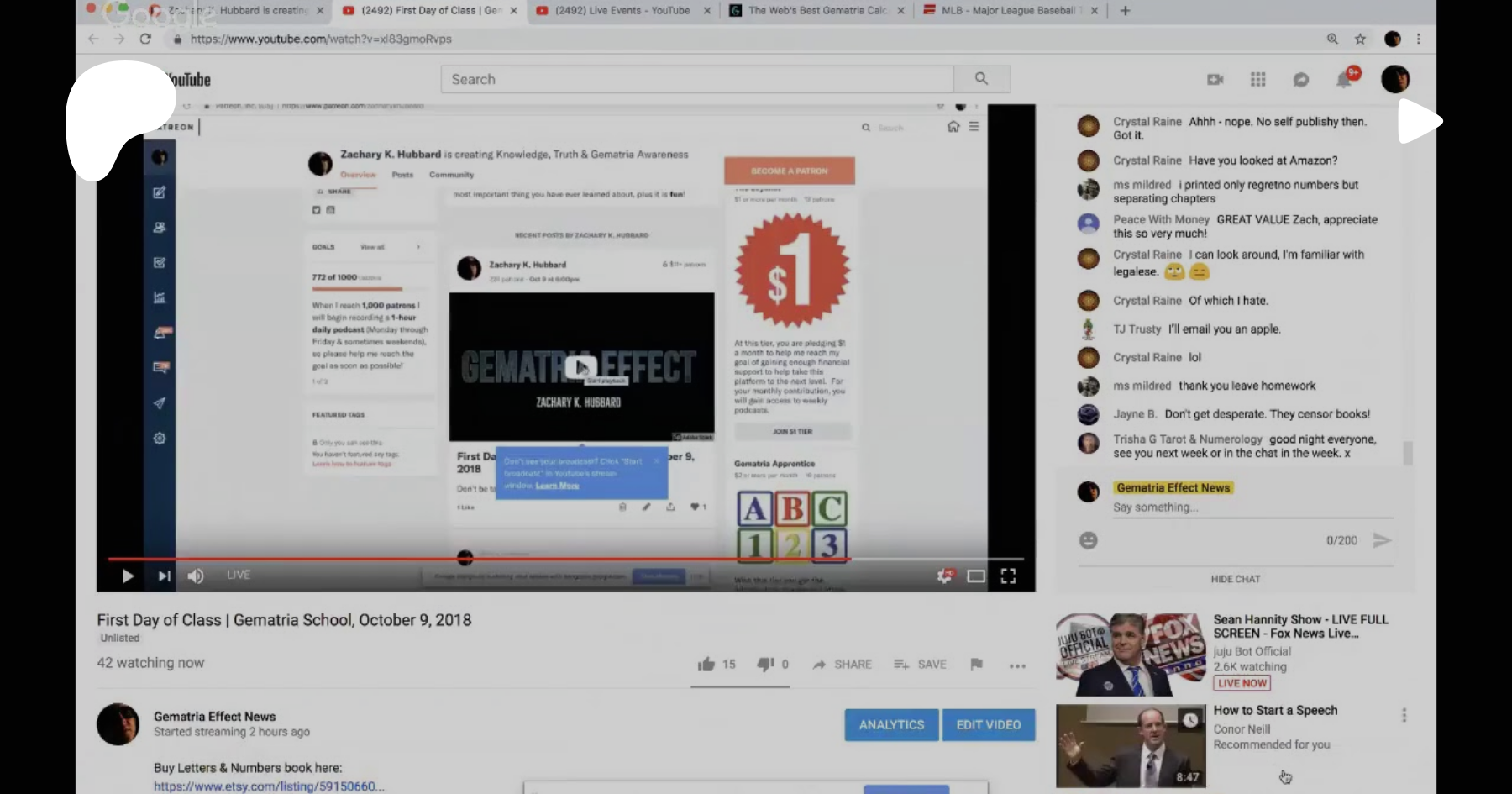Click the YouTube search magnifier button

981,79
